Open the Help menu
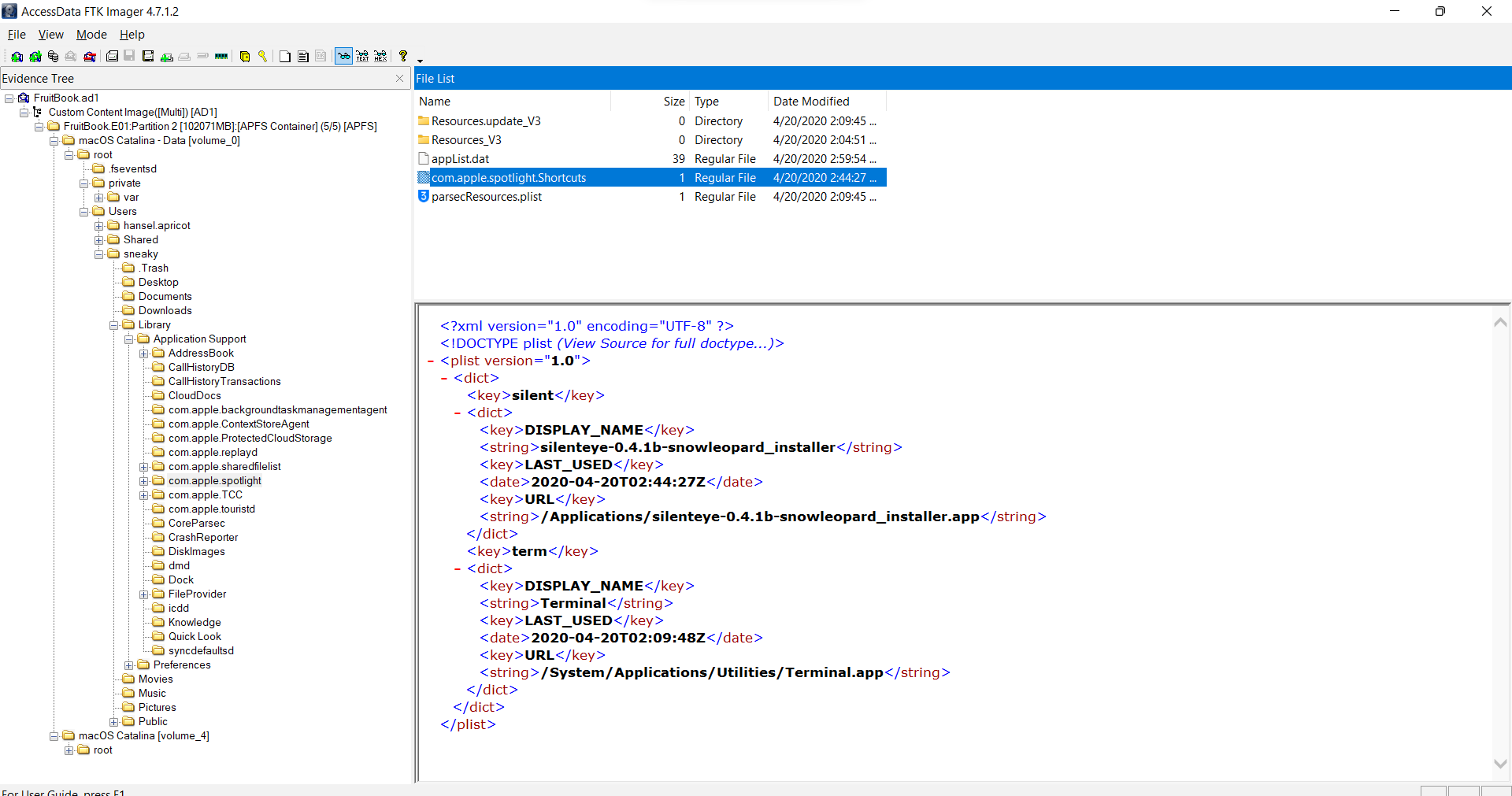 click(132, 35)
